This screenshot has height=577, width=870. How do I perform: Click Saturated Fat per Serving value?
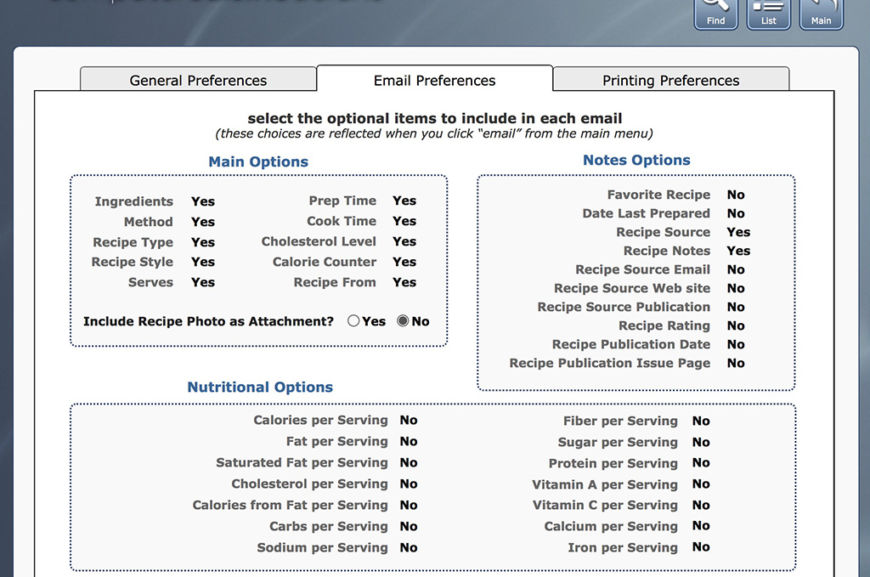[408, 463]
